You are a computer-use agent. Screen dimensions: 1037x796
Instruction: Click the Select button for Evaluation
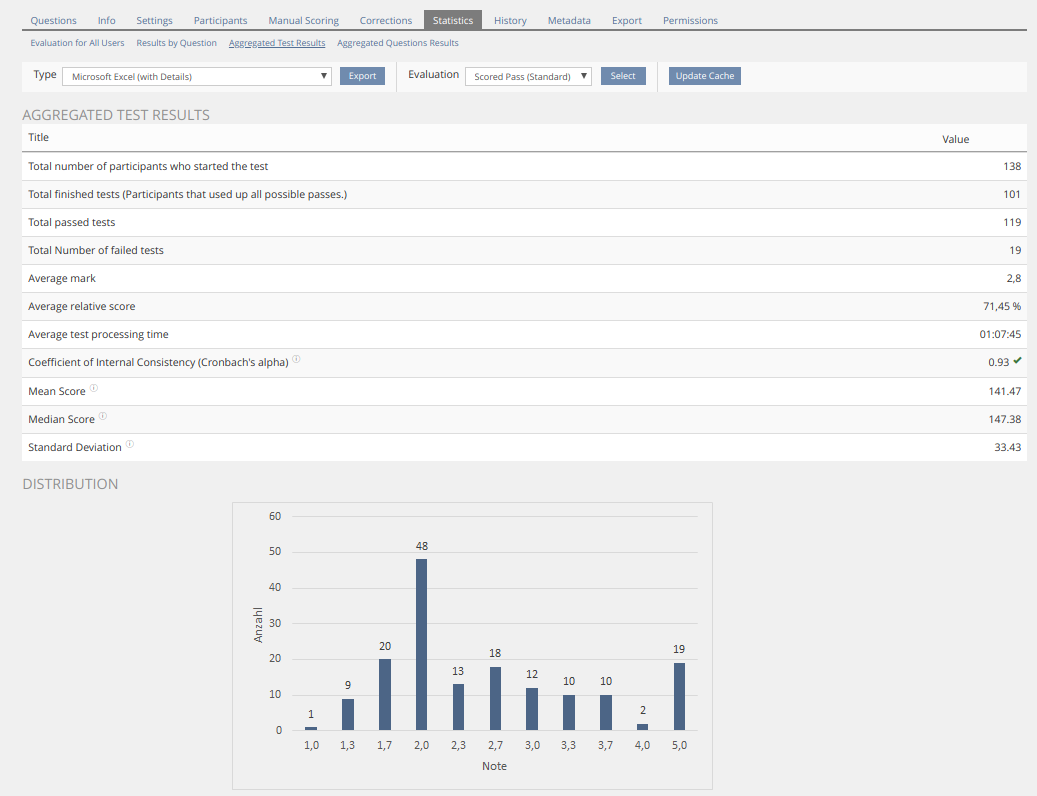pyautogui.click(x=623, y=76)
